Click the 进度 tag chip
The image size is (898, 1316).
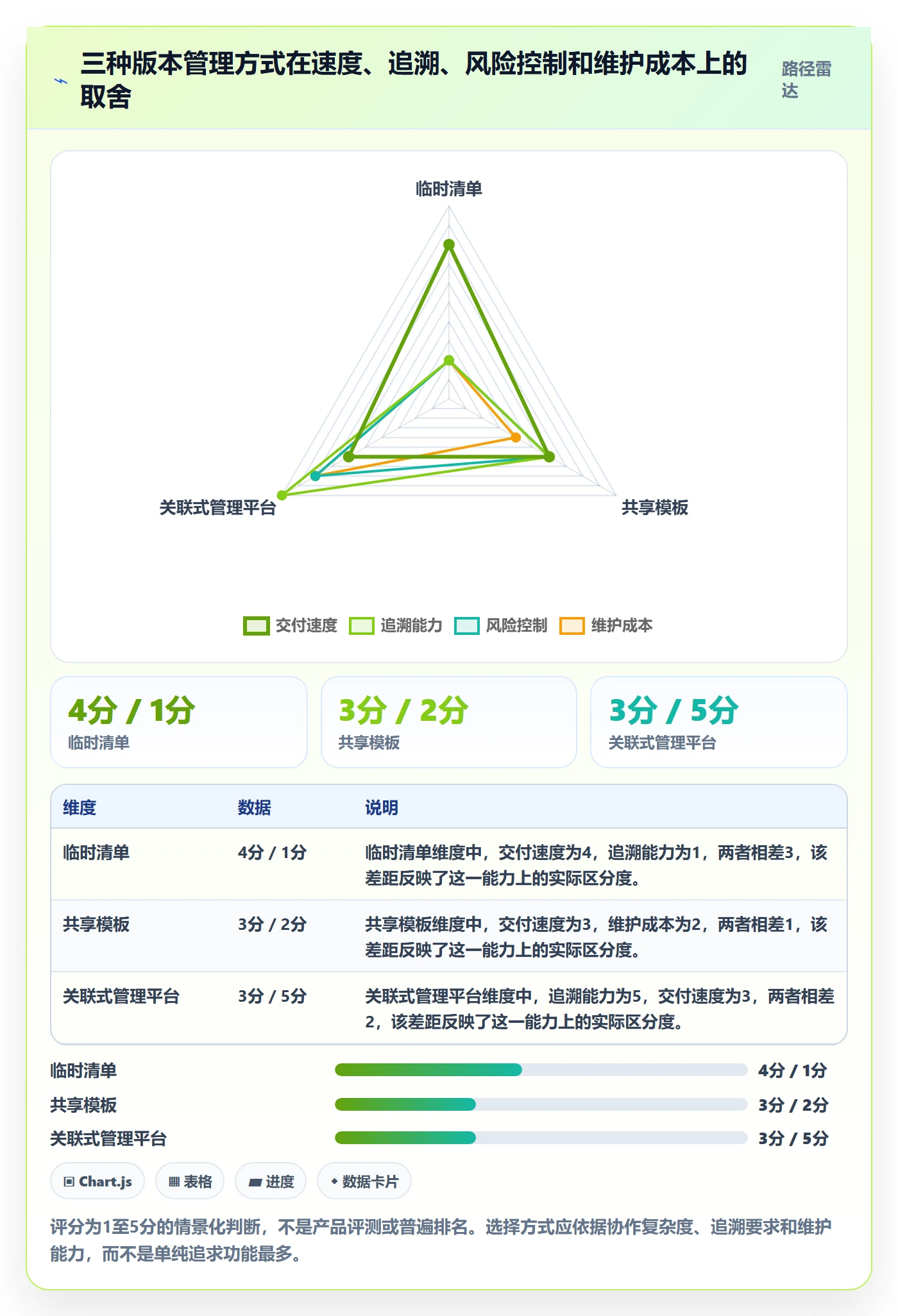point(271,1181)
